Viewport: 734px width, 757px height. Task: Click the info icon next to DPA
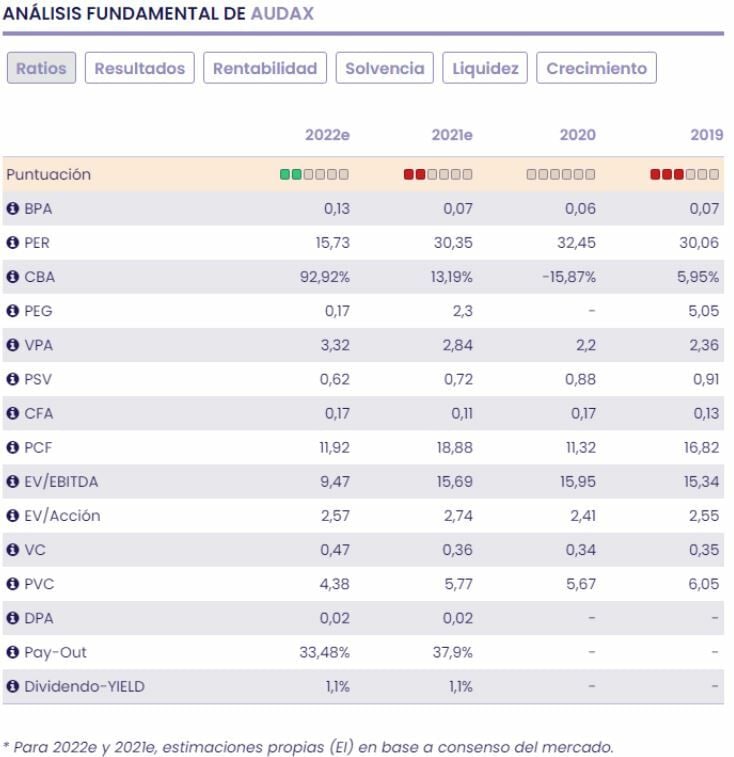pos(13,618)
